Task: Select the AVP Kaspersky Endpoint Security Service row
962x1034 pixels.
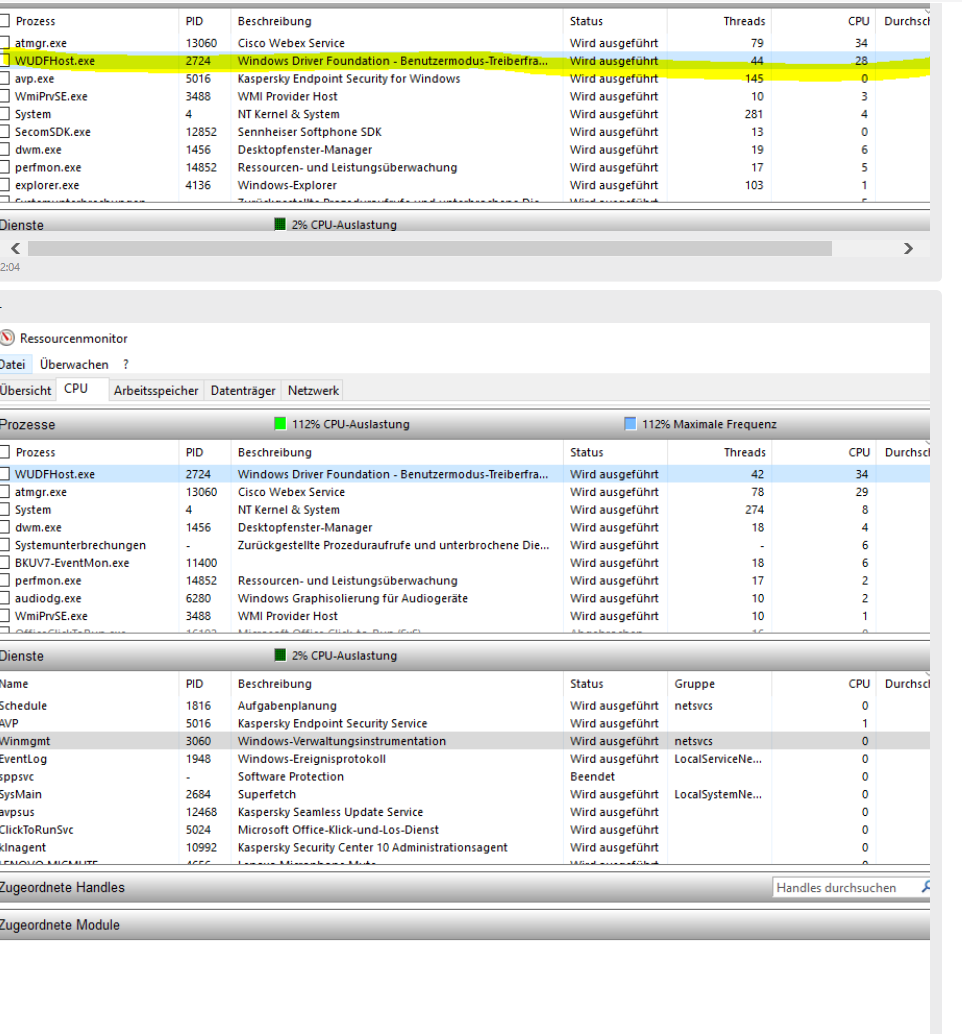Action: pyautogui.click(x=465, y=723)
